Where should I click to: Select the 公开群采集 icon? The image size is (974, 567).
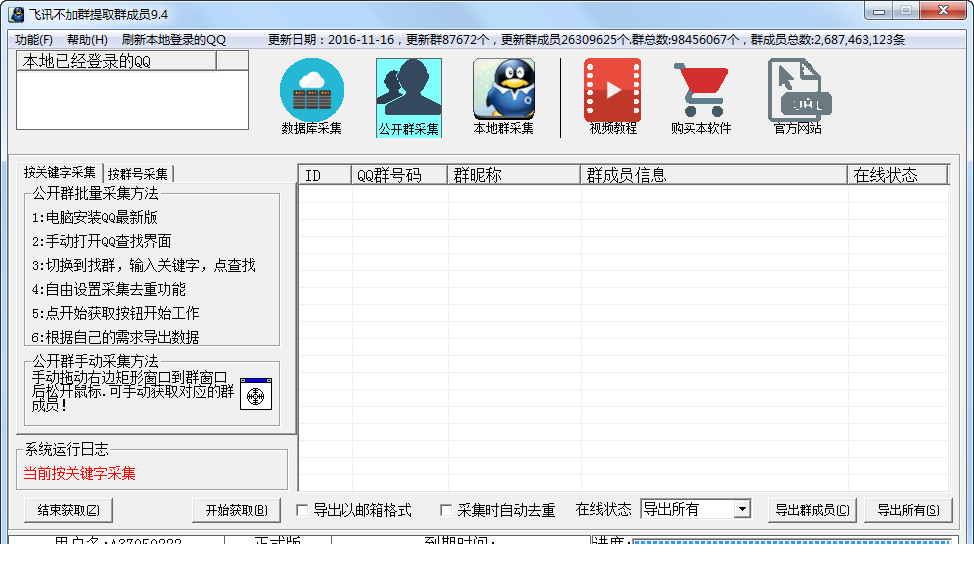point(408,90)
